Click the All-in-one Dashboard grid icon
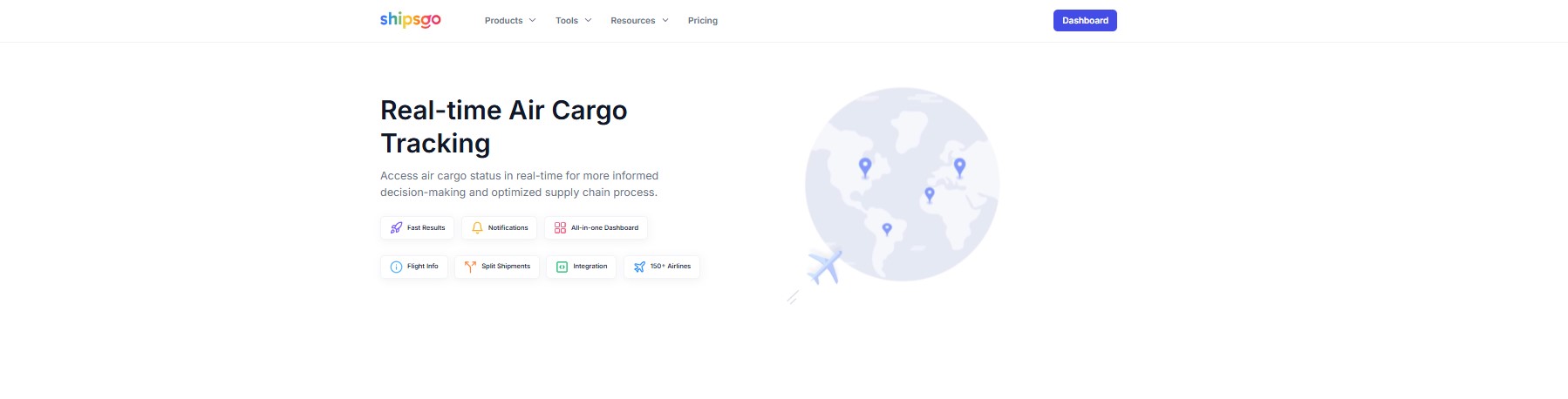The image size is (1568, 399). (x=560, y=227)
